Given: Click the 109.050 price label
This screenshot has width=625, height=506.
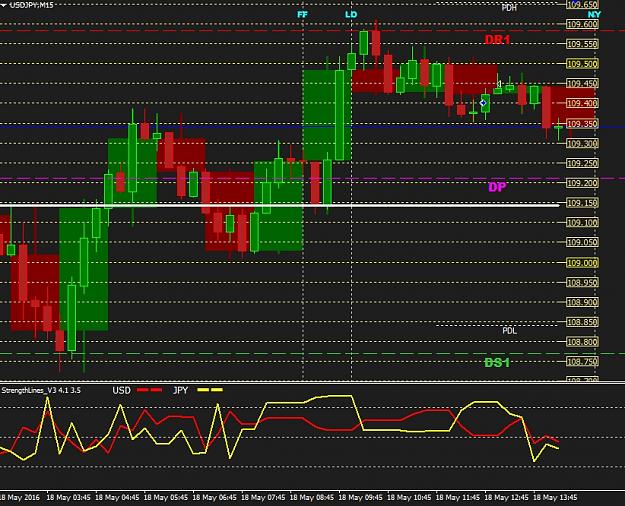Looking at the screenshot, I should coord(582,242).
